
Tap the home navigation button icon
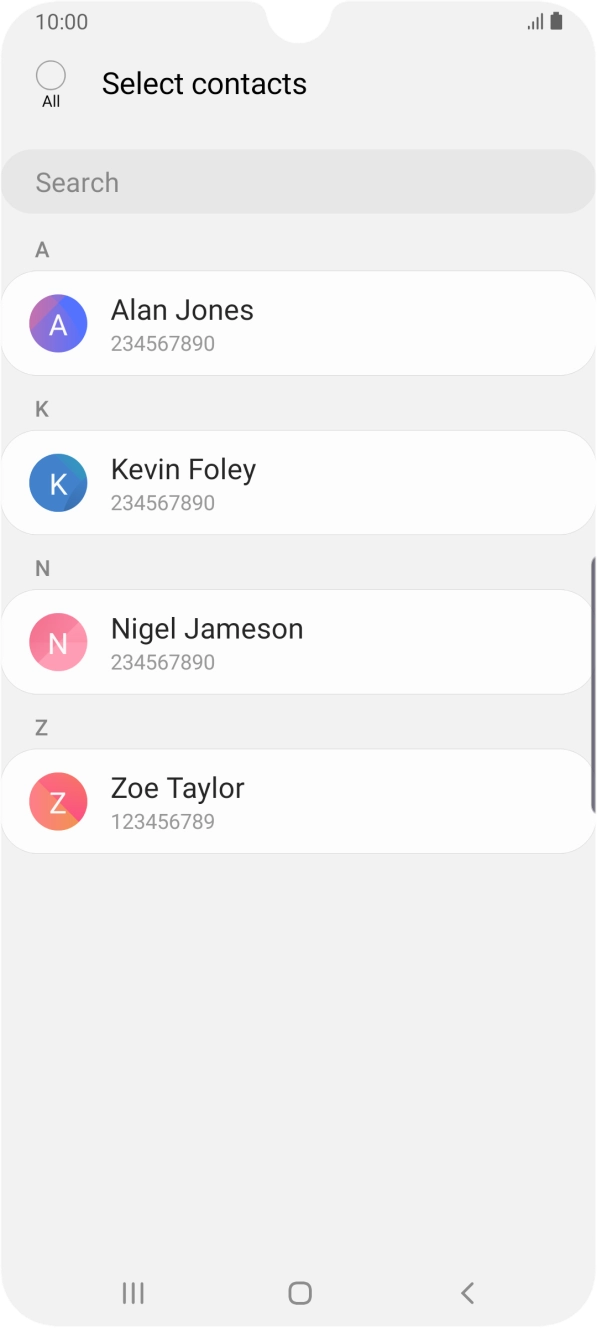click(299, 1293)
